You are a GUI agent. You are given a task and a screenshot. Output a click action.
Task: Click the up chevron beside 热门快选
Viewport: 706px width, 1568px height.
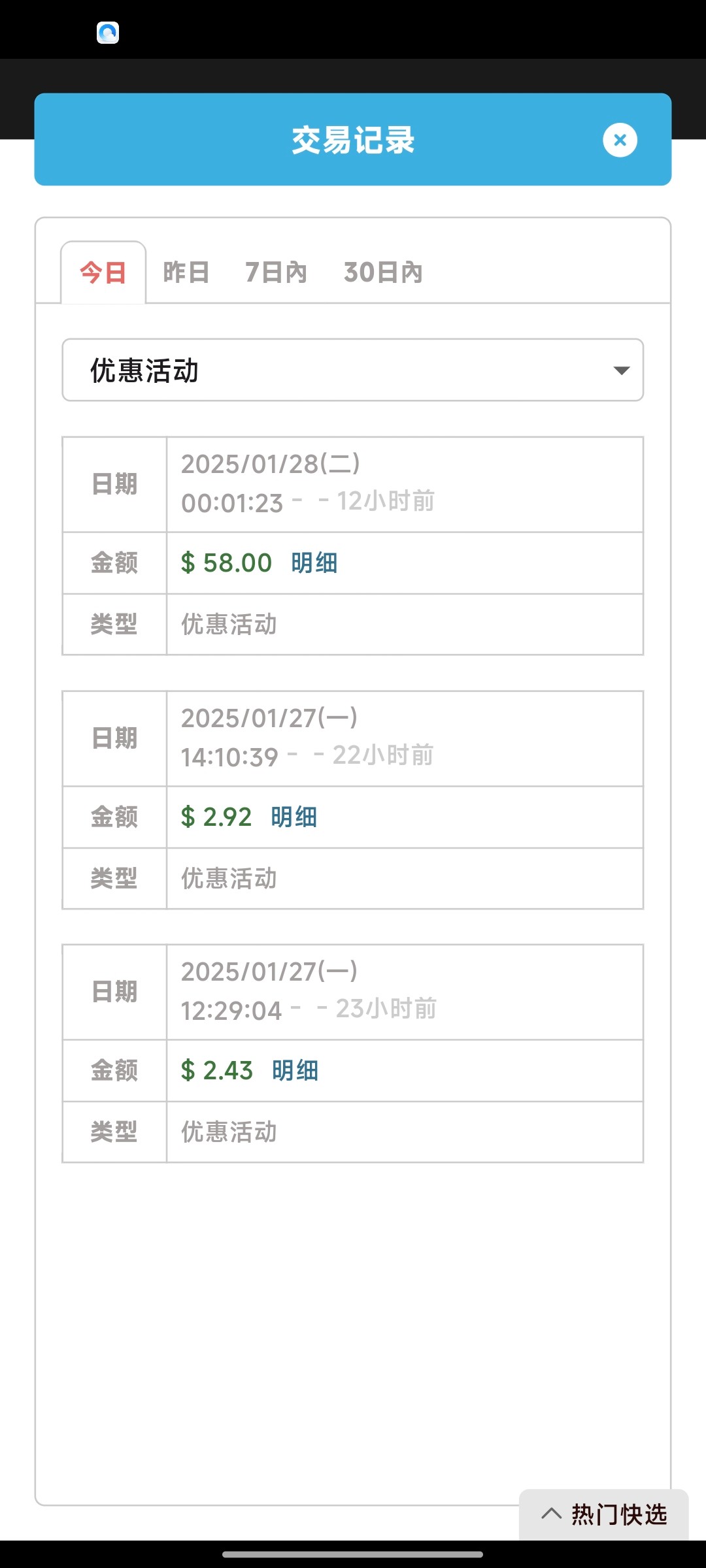[552, 1514]
